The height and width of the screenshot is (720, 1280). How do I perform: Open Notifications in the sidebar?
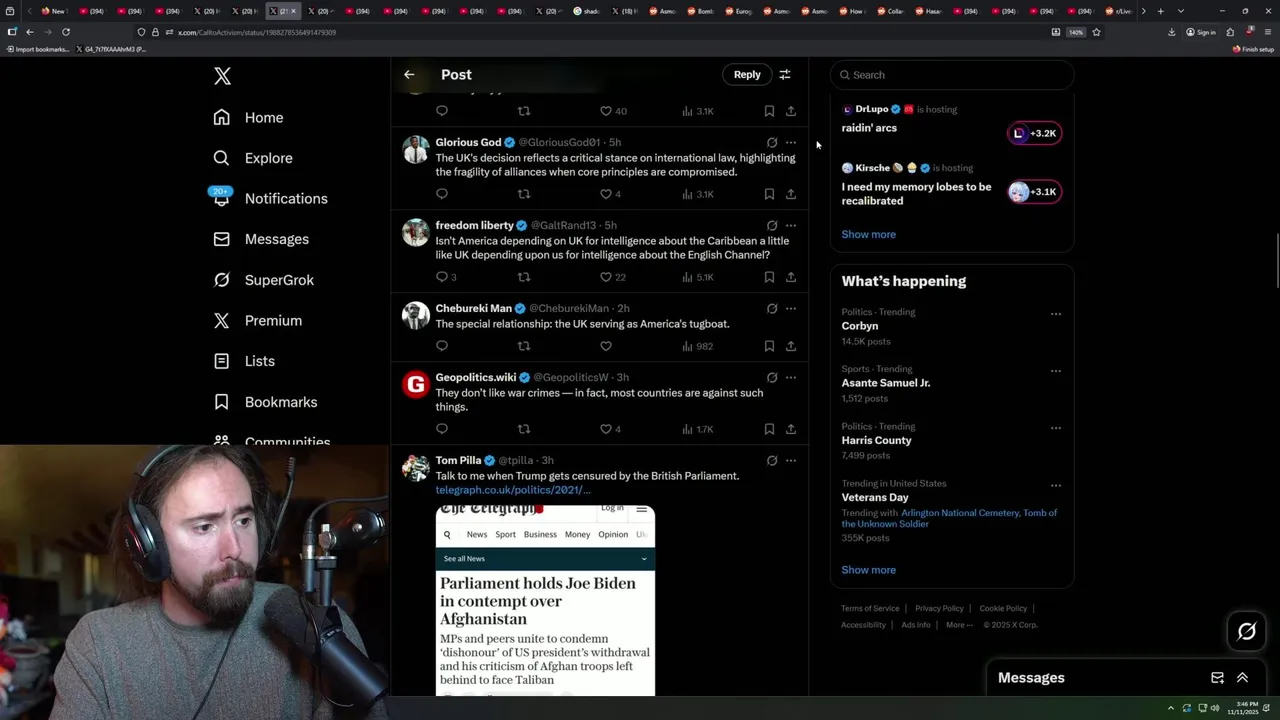tap(270, 198)
